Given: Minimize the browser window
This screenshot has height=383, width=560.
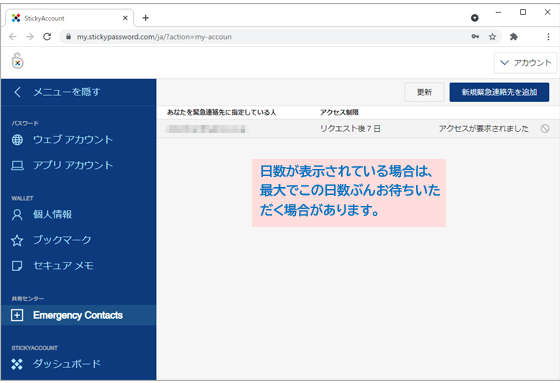Looking at the screenshot, I should pos(499,12).
